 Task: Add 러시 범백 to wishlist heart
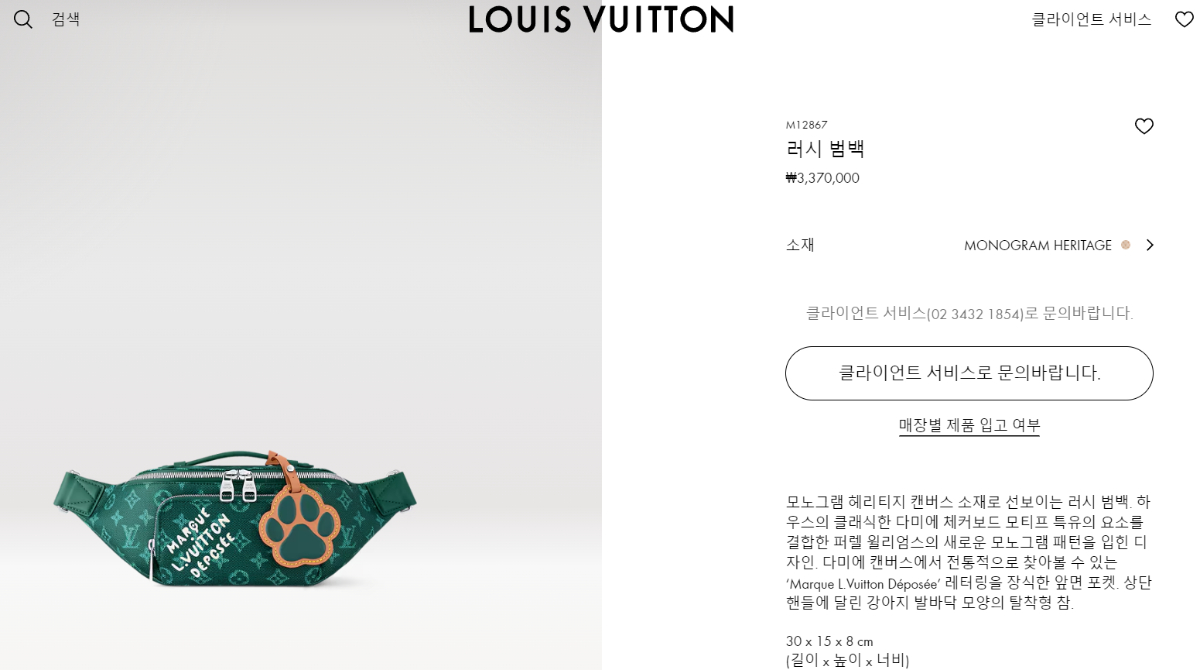point(1144,126)
